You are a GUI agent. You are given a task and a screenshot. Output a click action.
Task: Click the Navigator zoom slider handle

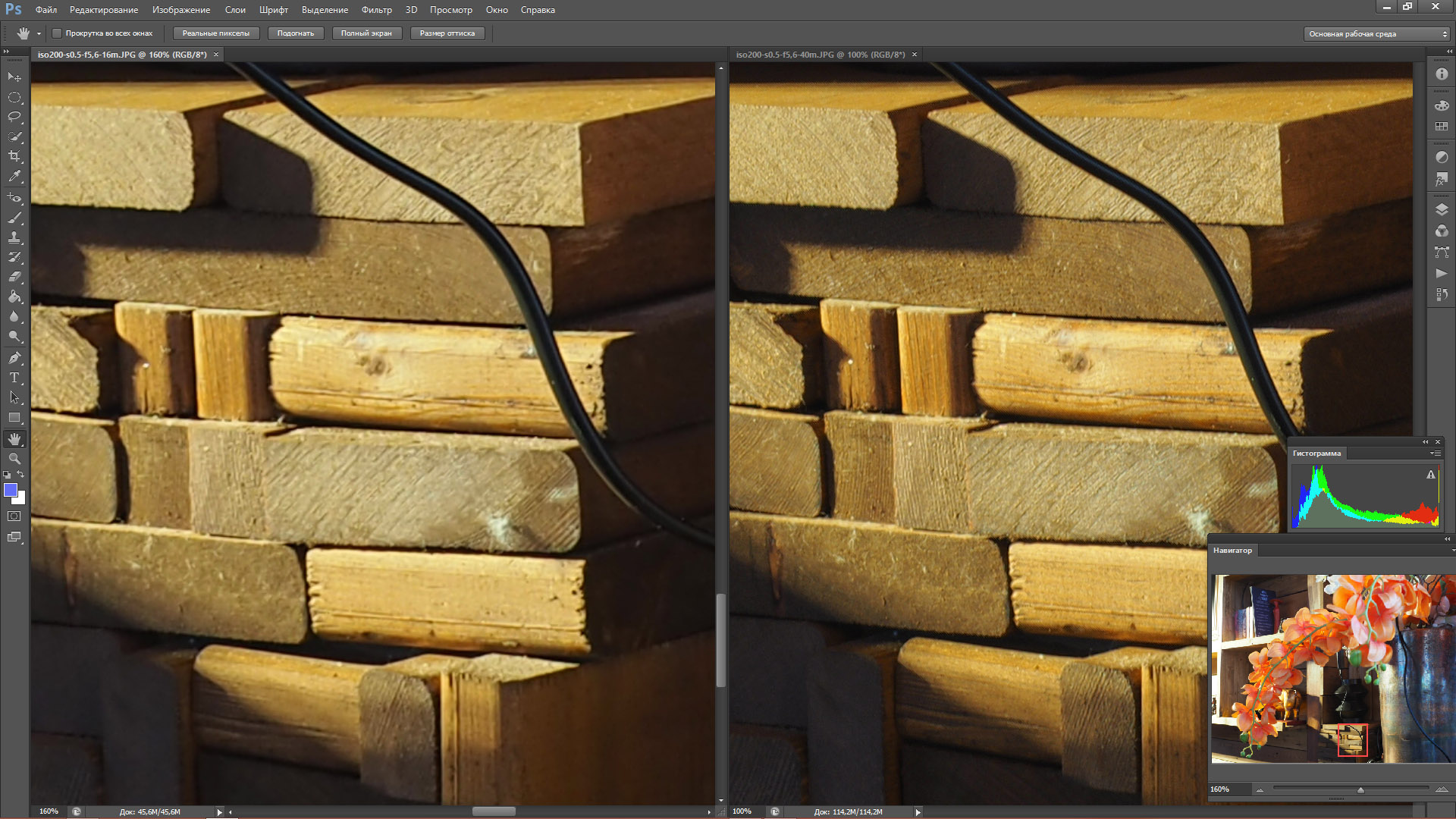(1360, 790)
